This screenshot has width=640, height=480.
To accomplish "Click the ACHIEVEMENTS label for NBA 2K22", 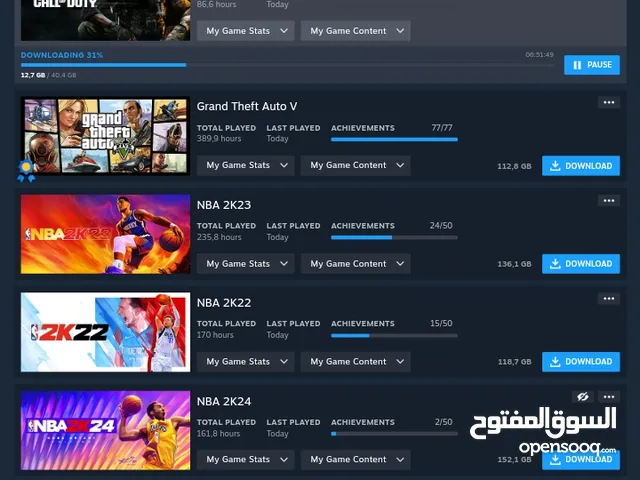I will (362, 324).
